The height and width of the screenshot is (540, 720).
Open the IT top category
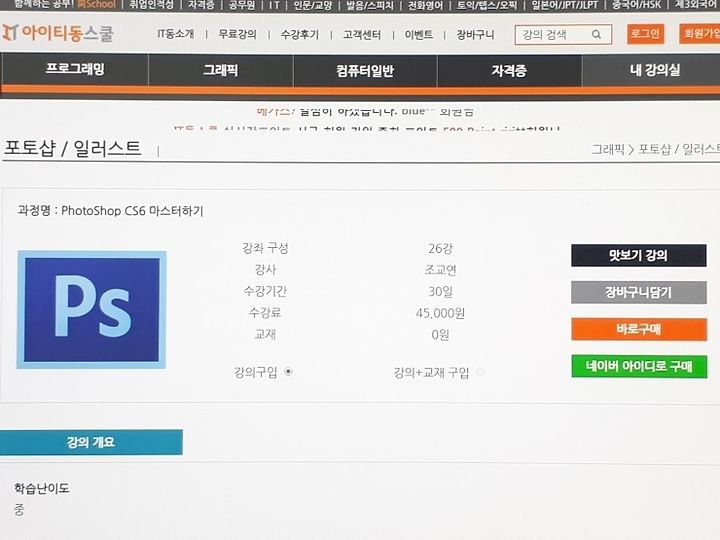click(274, 5)
